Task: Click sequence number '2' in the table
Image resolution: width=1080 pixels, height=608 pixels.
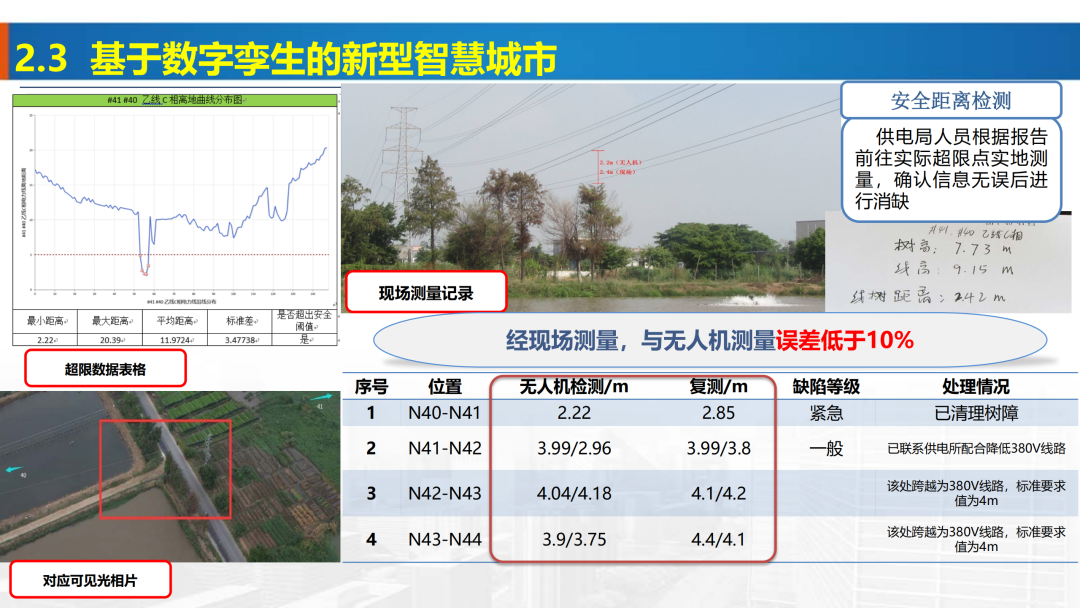Action: [x=371, y=448]
